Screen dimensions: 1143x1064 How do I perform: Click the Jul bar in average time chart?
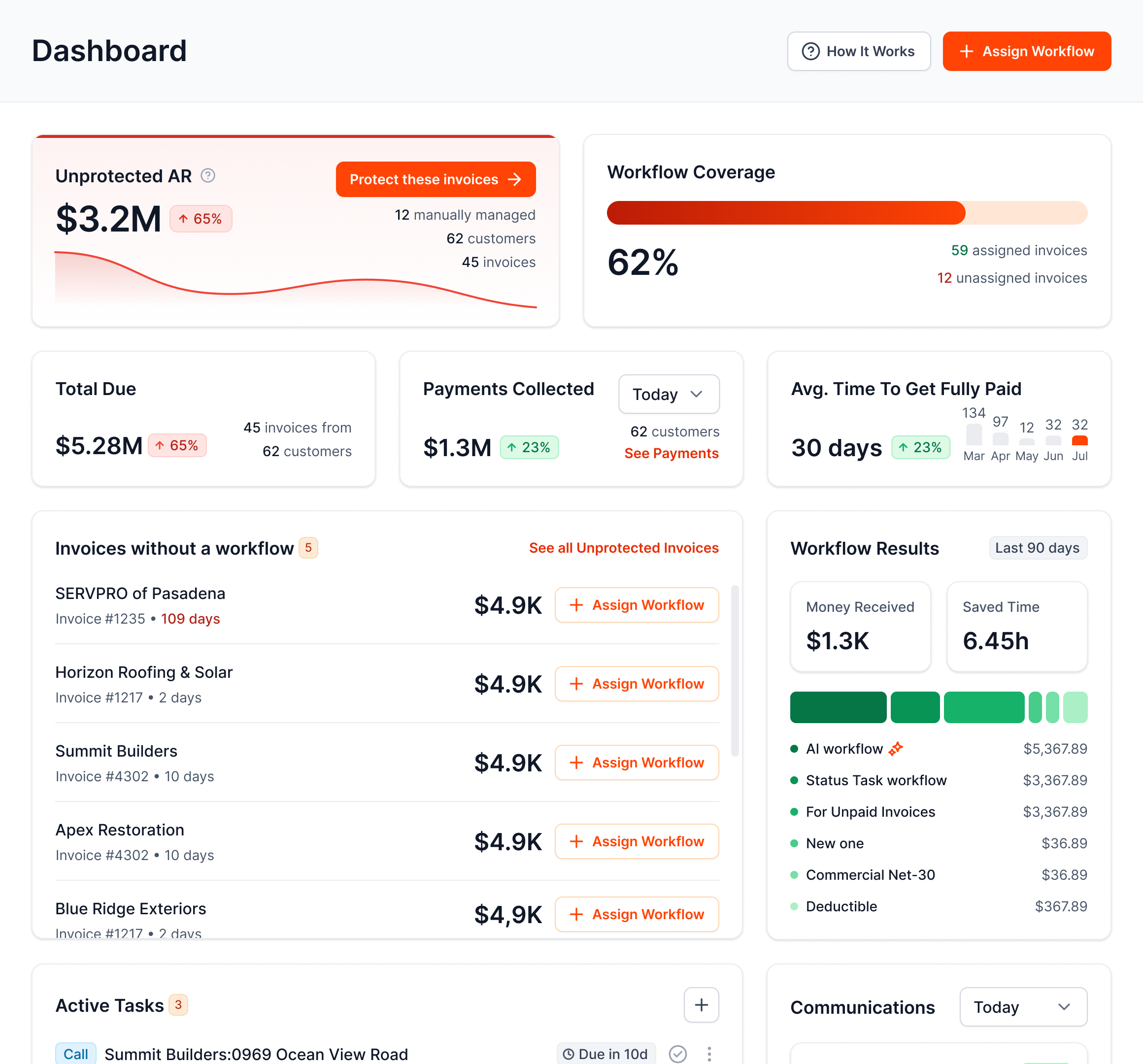coord(1079,441)
